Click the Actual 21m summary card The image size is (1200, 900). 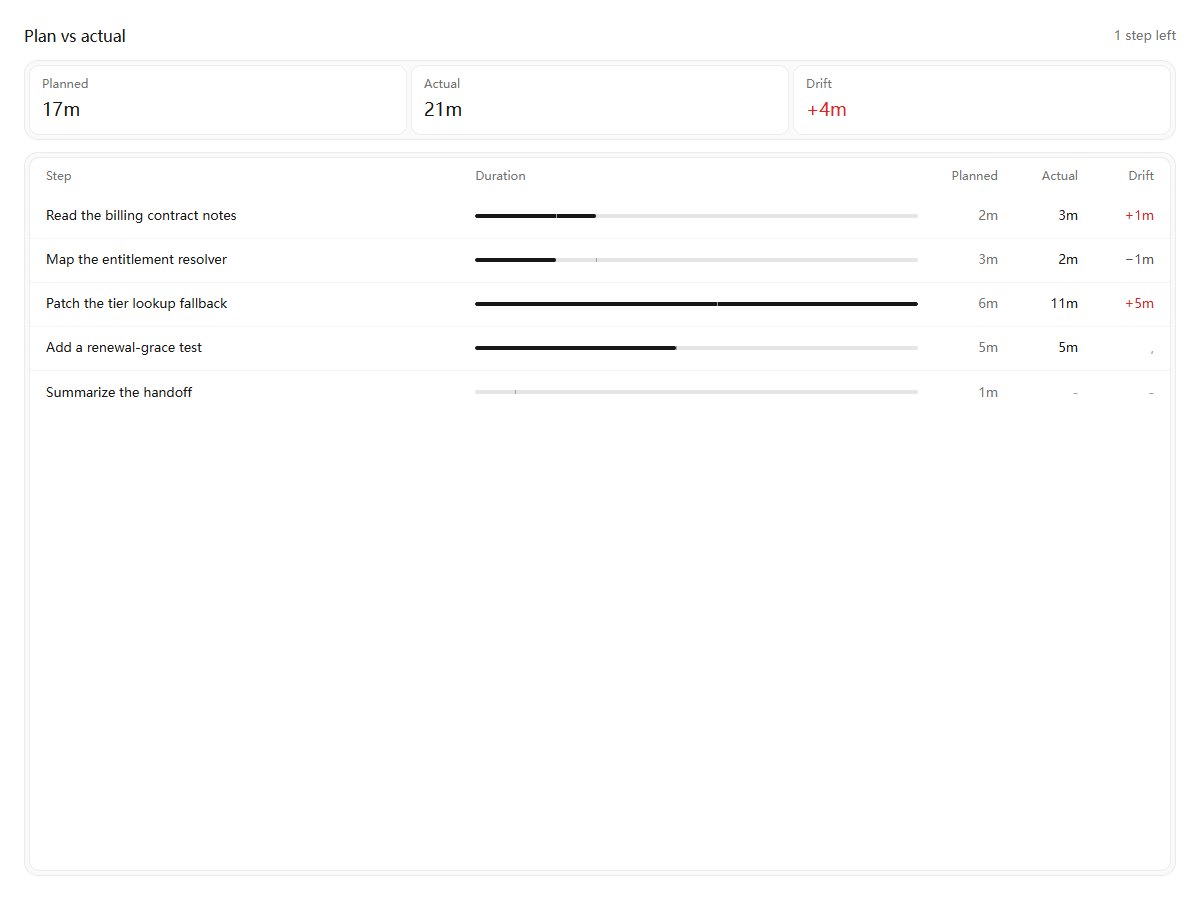(x=600, y=100)
